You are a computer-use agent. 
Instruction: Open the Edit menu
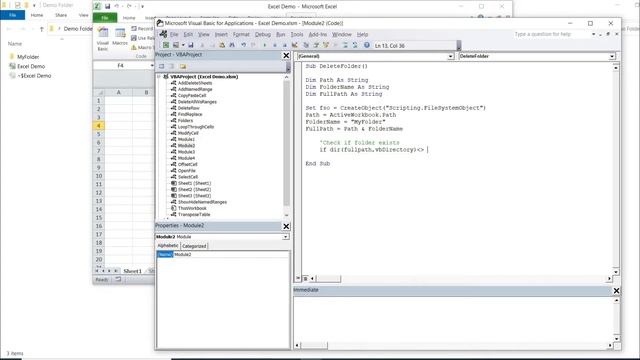tap(188, 34)
